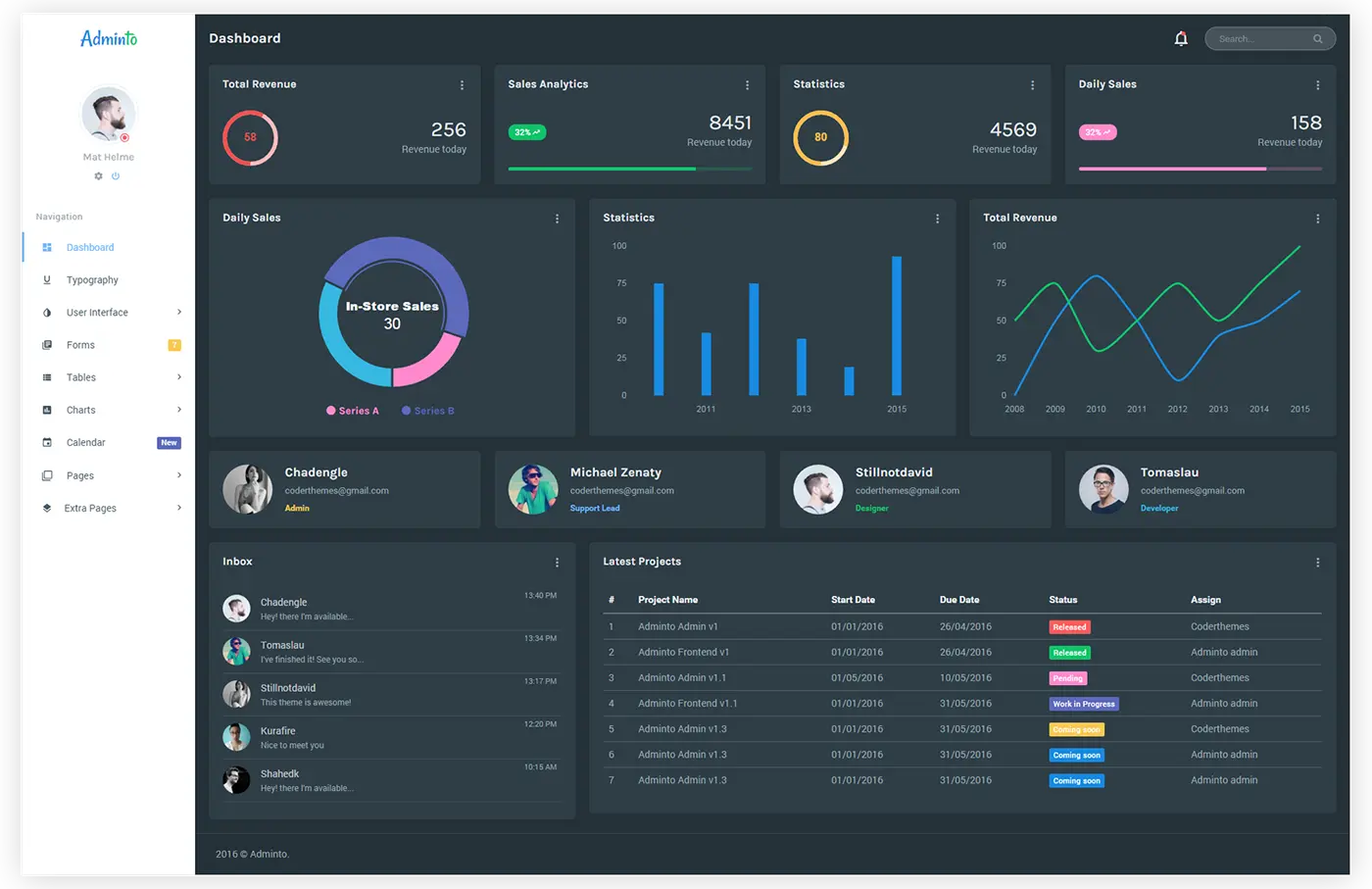Click the power logout icon under Mat Helme
Screen dimensions: 1372x889
pyautogui.click(x=116, y=176)
